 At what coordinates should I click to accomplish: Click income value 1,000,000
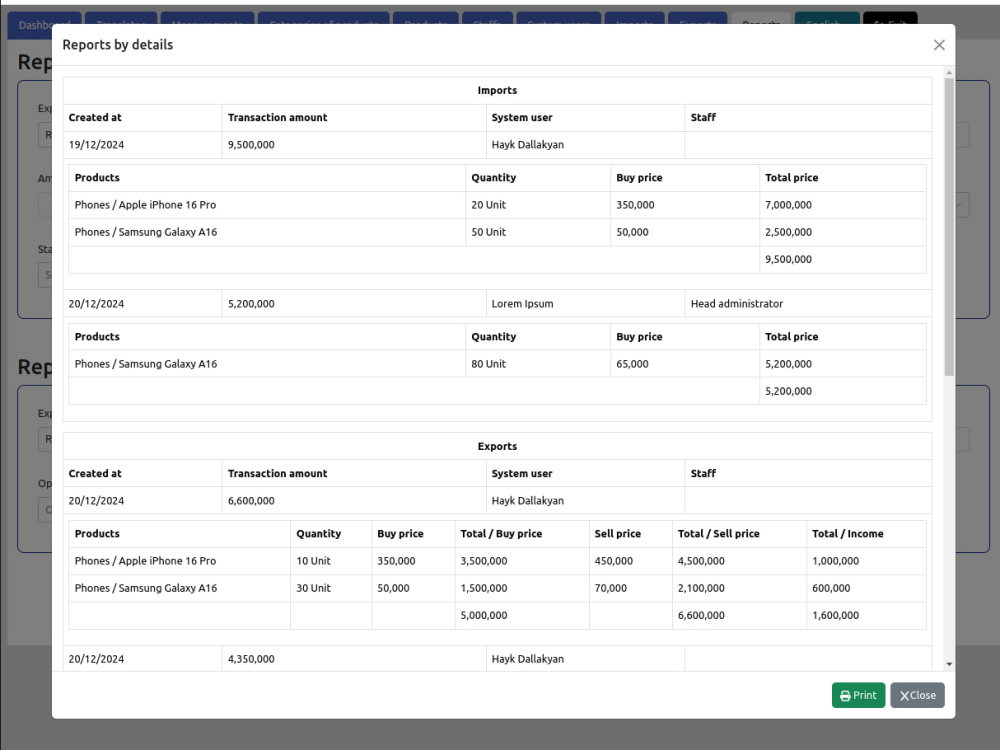coord(835,561)
